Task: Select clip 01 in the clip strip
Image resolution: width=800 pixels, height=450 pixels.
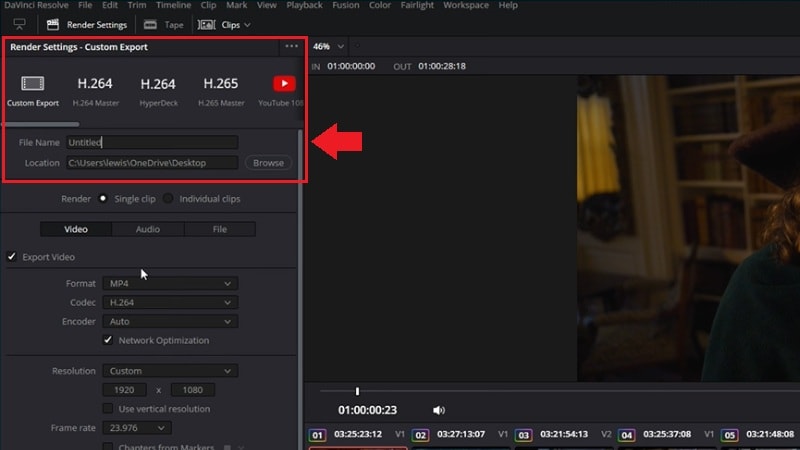Action: (317, 435)
